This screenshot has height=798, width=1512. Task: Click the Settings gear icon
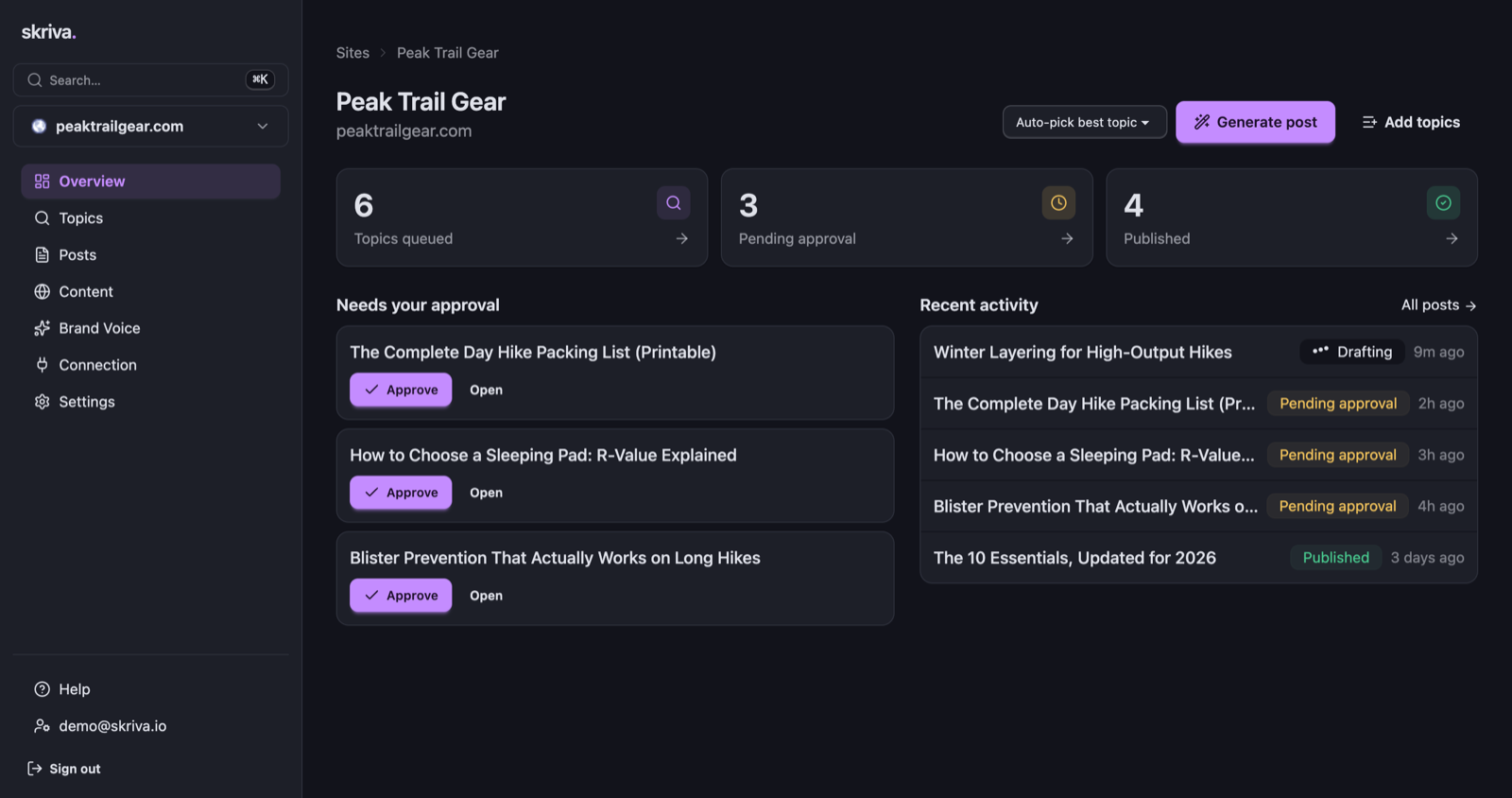click(42, 402)
